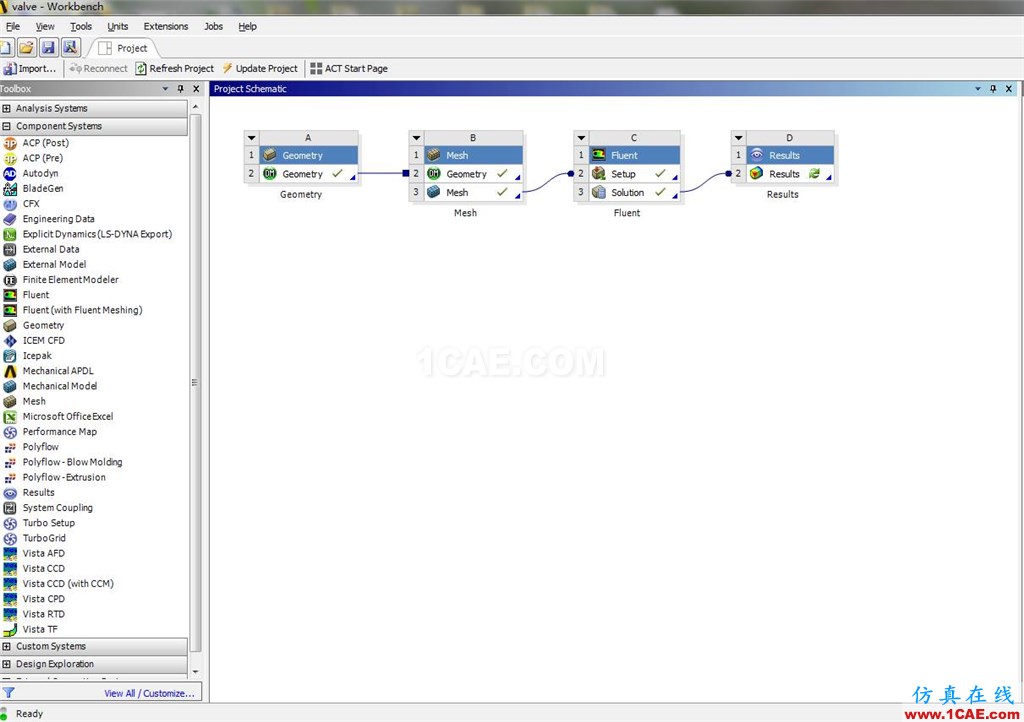The width and height of the screenshot is (1024, 722).
Task: Select External Data in Toolbox
Action: coord(50,249)
